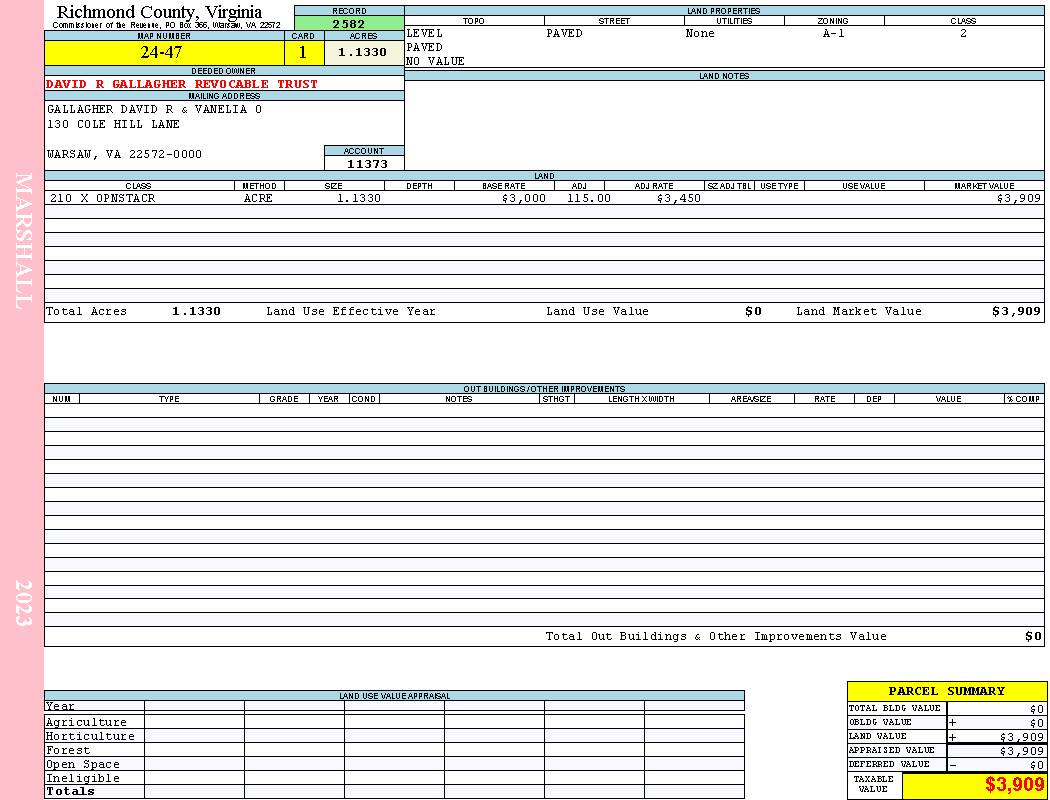Click the record number 2582
Screen dimensions: 1050x800
tap(349, 23)
